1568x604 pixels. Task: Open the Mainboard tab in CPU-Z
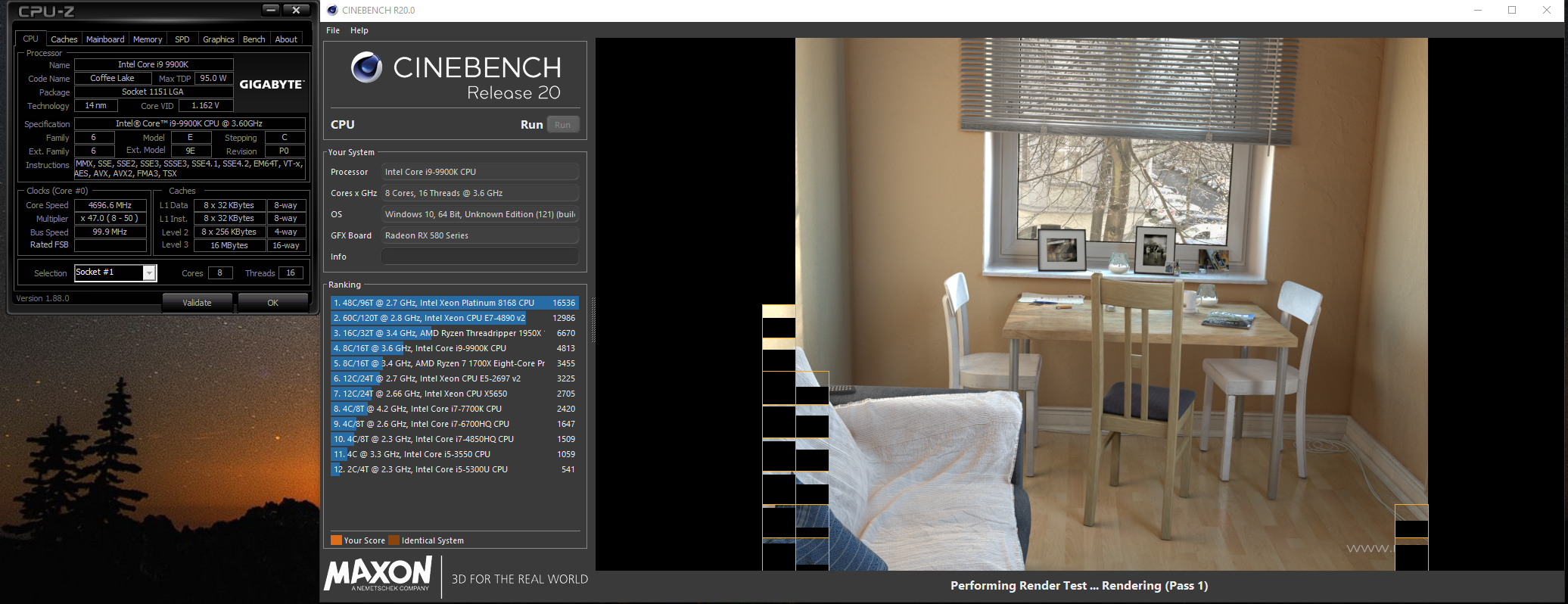tap(105, 39)
